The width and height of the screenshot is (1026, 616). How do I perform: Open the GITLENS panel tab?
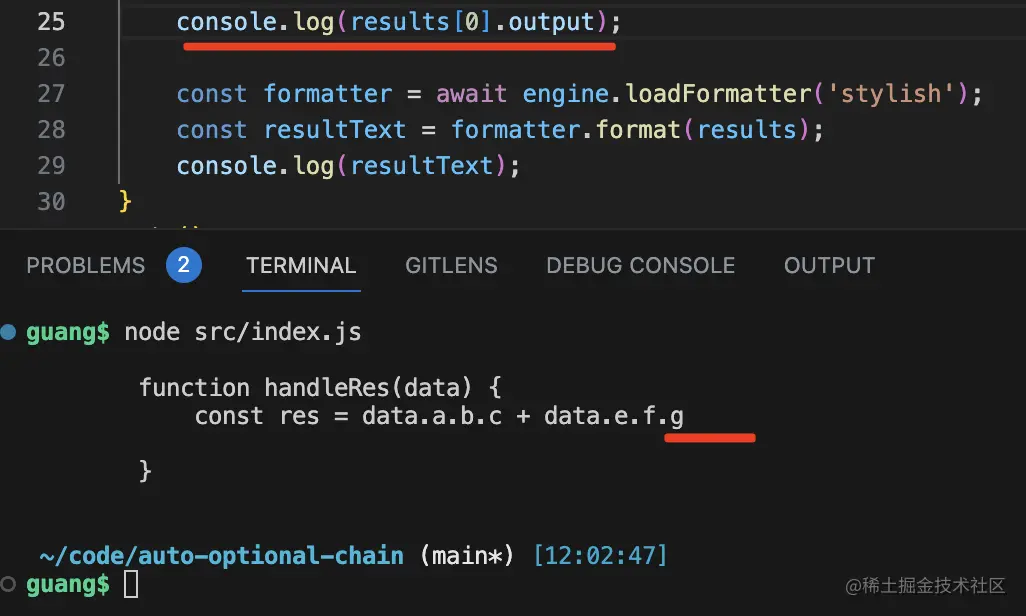coord(451,265)
